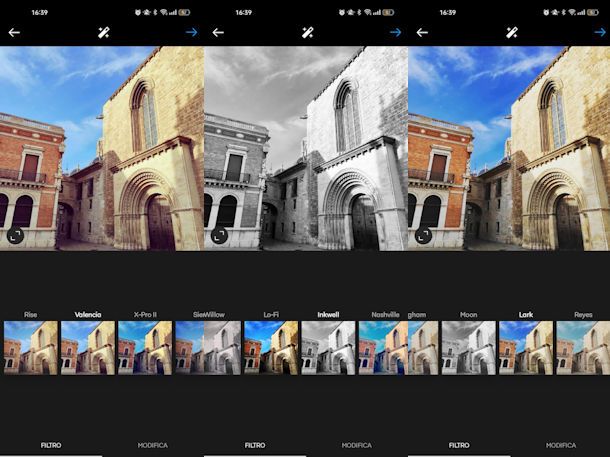Open the FILTRO tab on the Inkwell screen

(255, 445)
